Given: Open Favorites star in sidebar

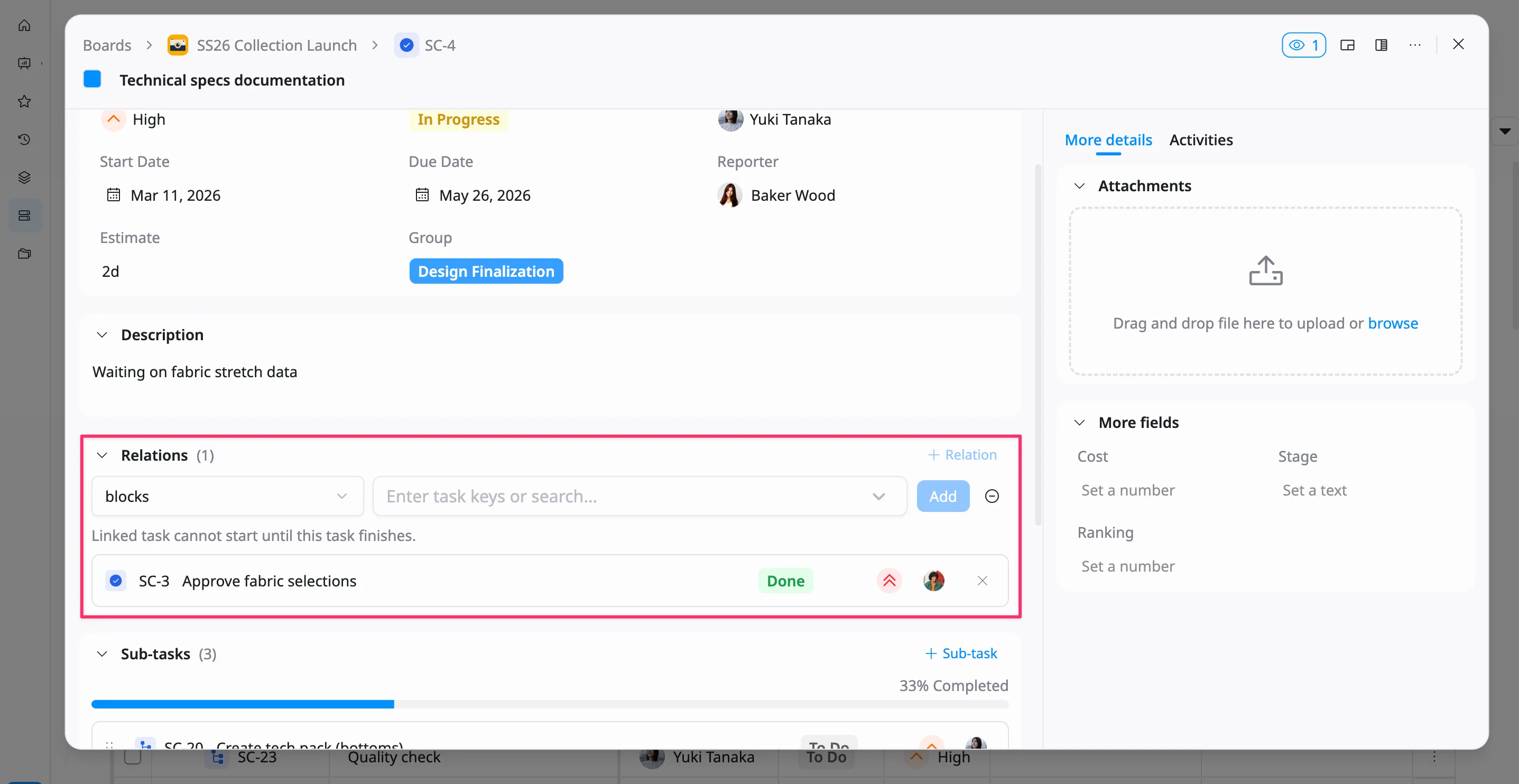Looking at the screenshot, I should 24,101.
